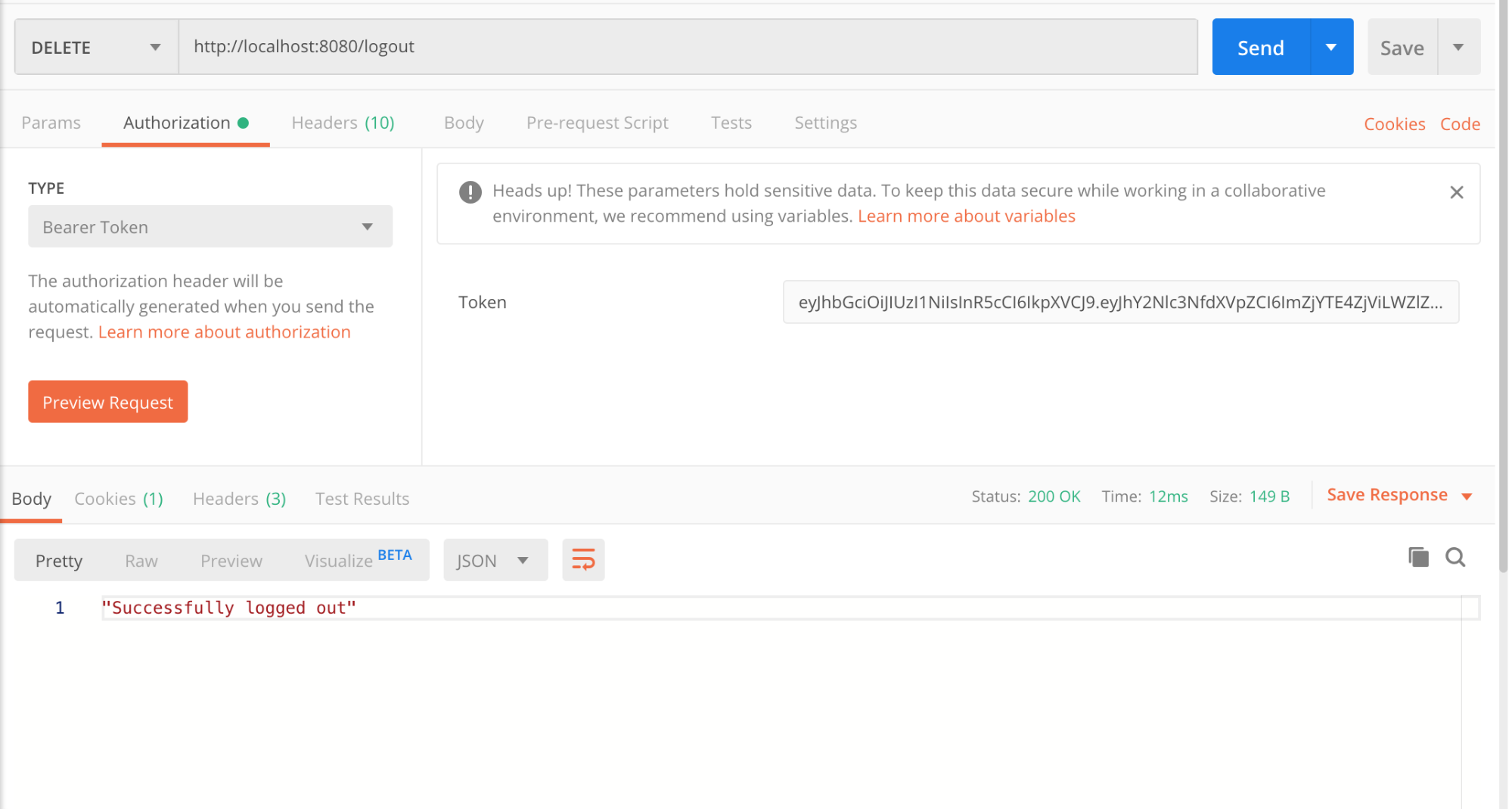Open the search icon in the response pane

click(x=1455, y=558)
